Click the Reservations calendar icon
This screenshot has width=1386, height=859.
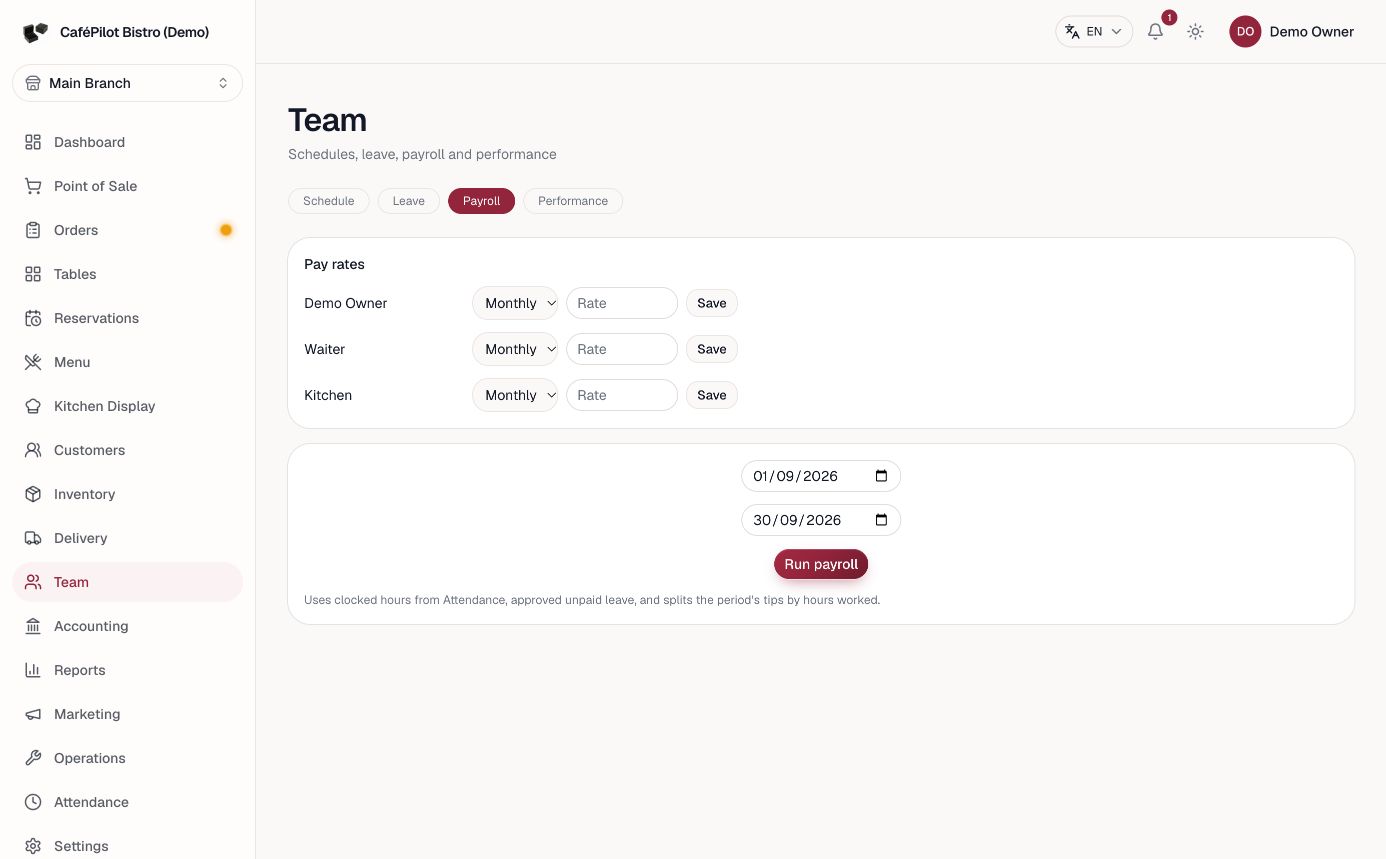[x=33, y=318]
